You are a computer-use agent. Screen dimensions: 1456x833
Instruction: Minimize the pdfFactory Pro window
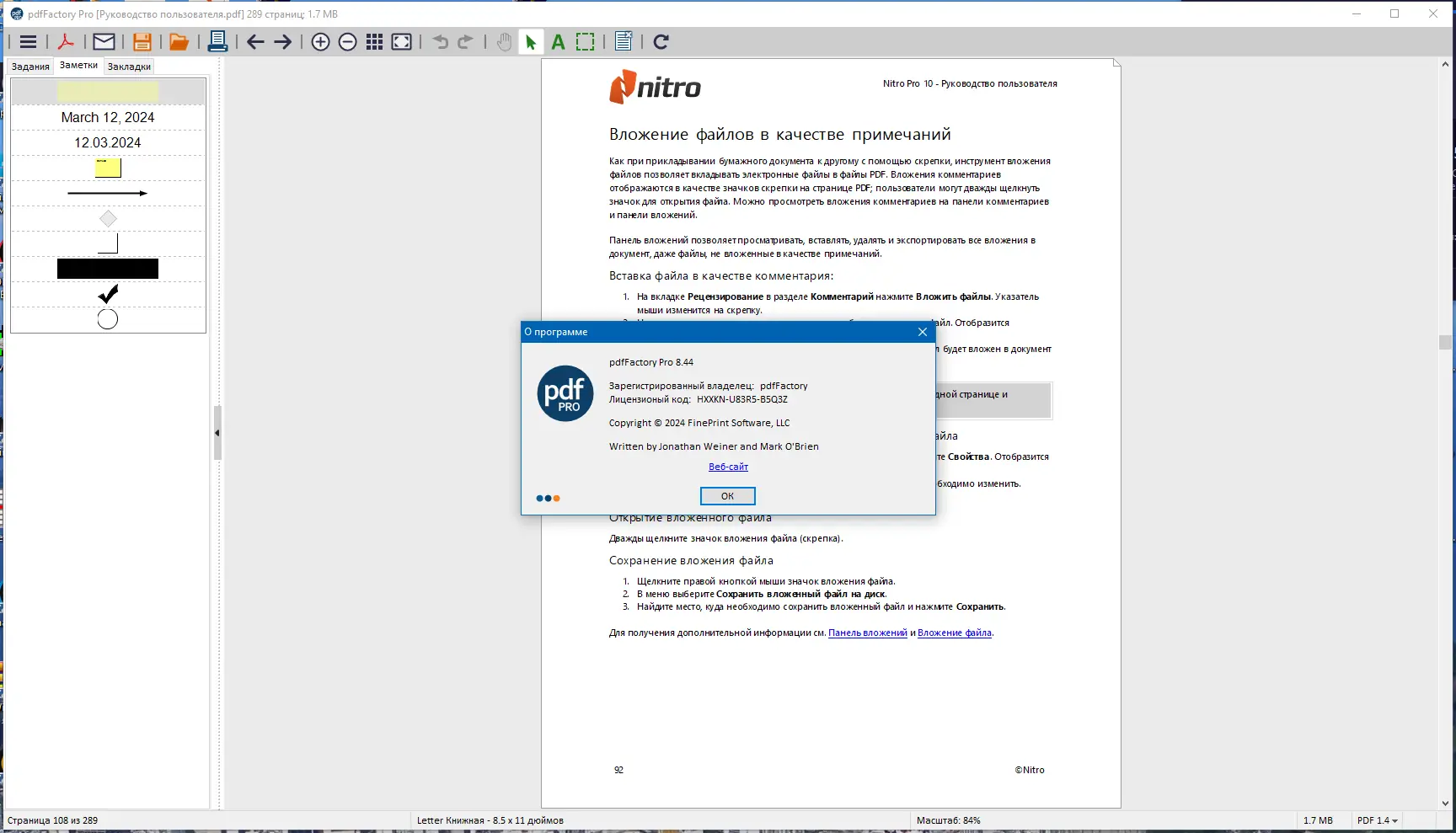coord(1357,13)
